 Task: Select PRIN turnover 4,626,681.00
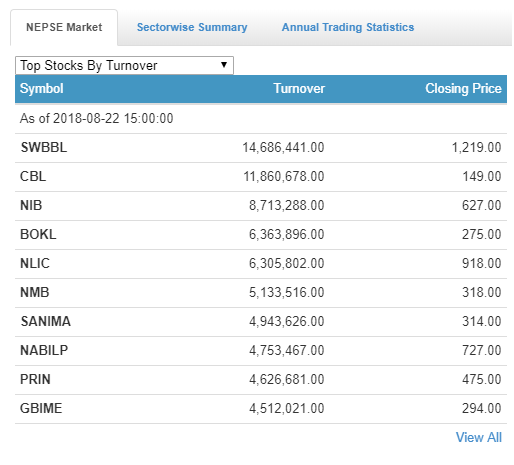287,379
